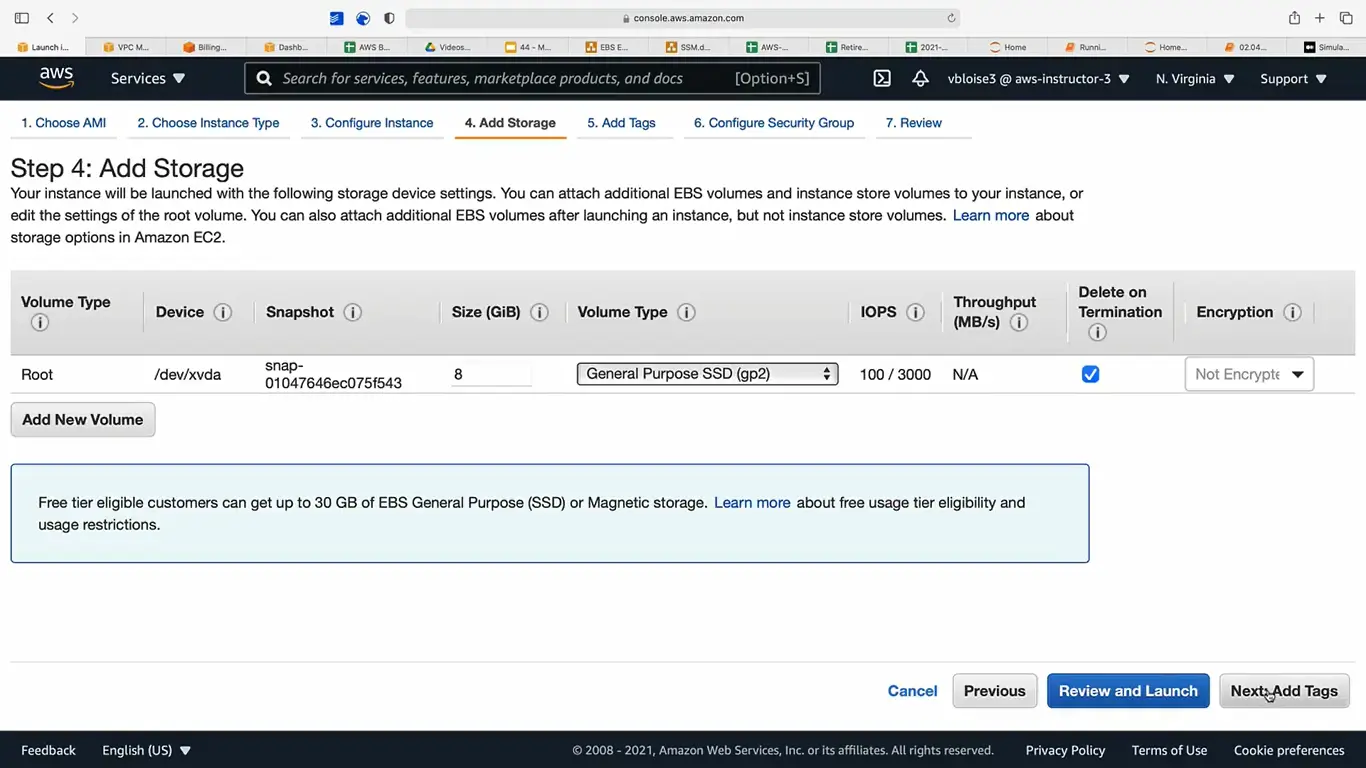This screenshot has width=1366, height=768.
Task: Open the Services dropdown menu
Action: [148, 78]
